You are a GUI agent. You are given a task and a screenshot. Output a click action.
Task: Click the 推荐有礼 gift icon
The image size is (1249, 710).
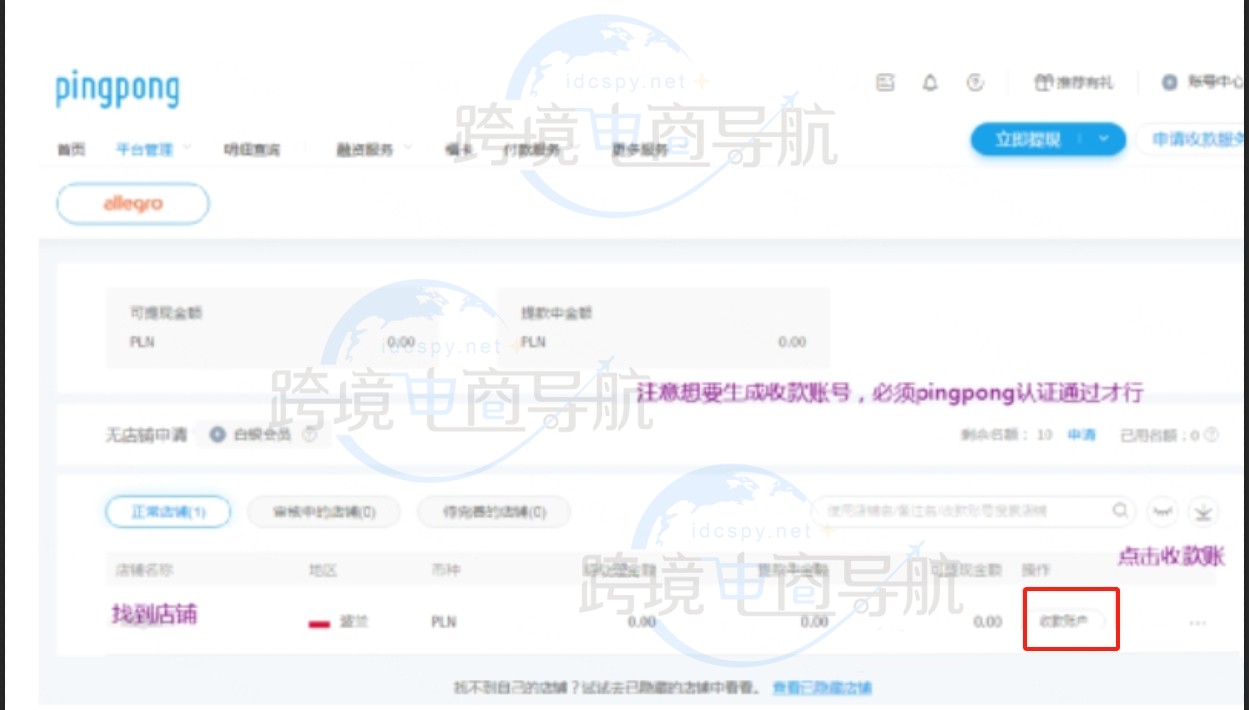(x=1043, y=83)
